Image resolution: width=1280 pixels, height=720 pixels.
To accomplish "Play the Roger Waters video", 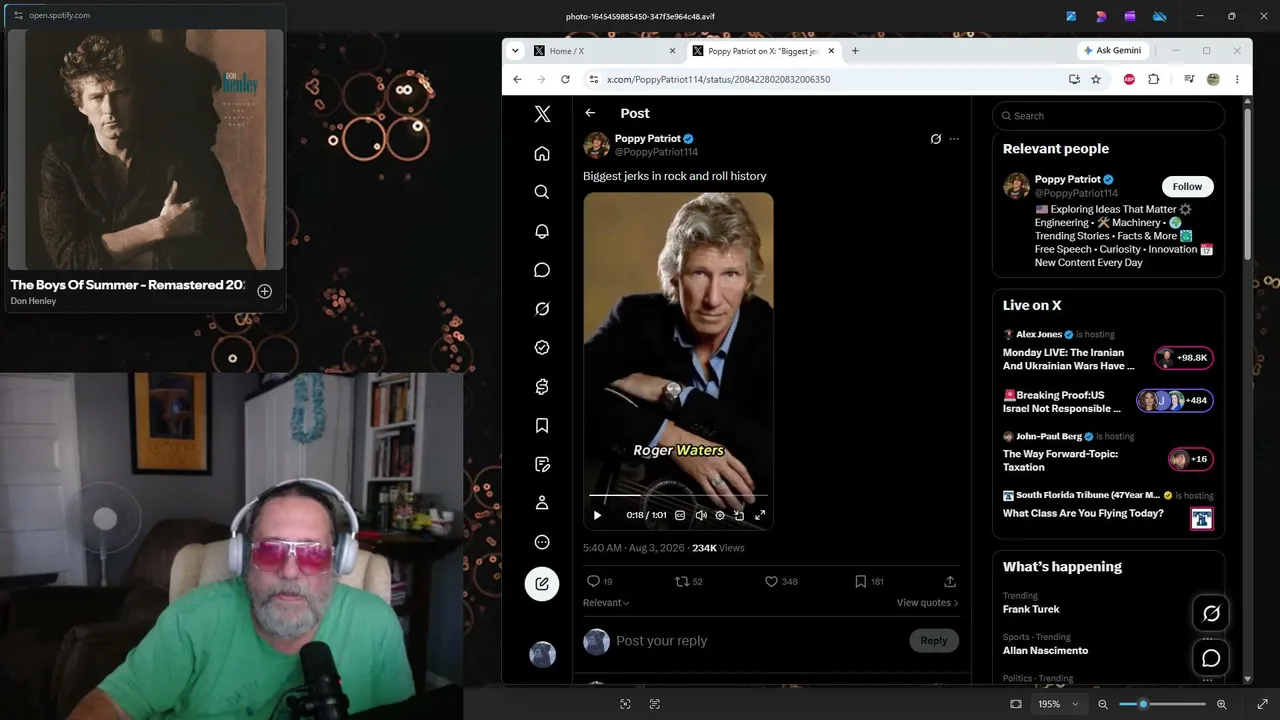I will click(x=597, y=515).
